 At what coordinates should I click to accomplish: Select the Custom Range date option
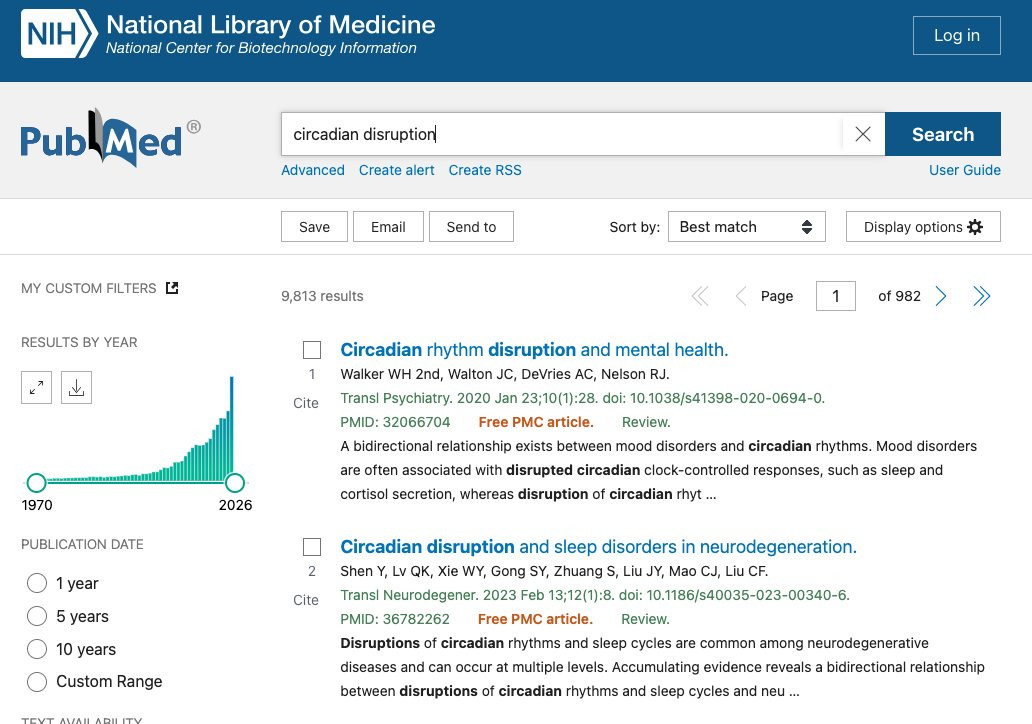(x=37, y=682)
